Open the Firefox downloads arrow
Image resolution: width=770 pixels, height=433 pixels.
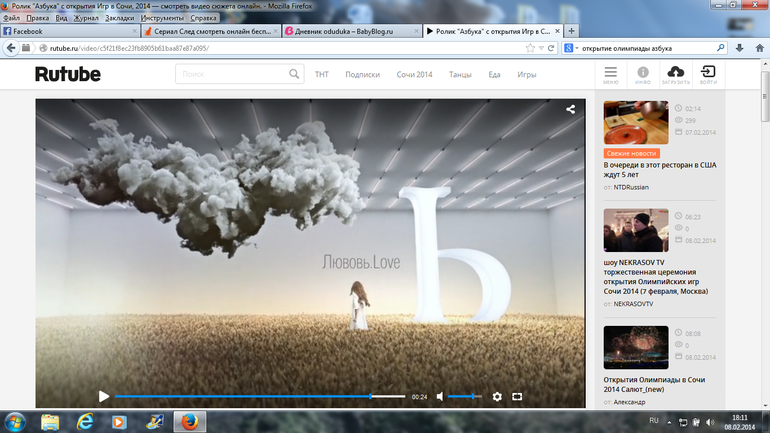[740, 48]
